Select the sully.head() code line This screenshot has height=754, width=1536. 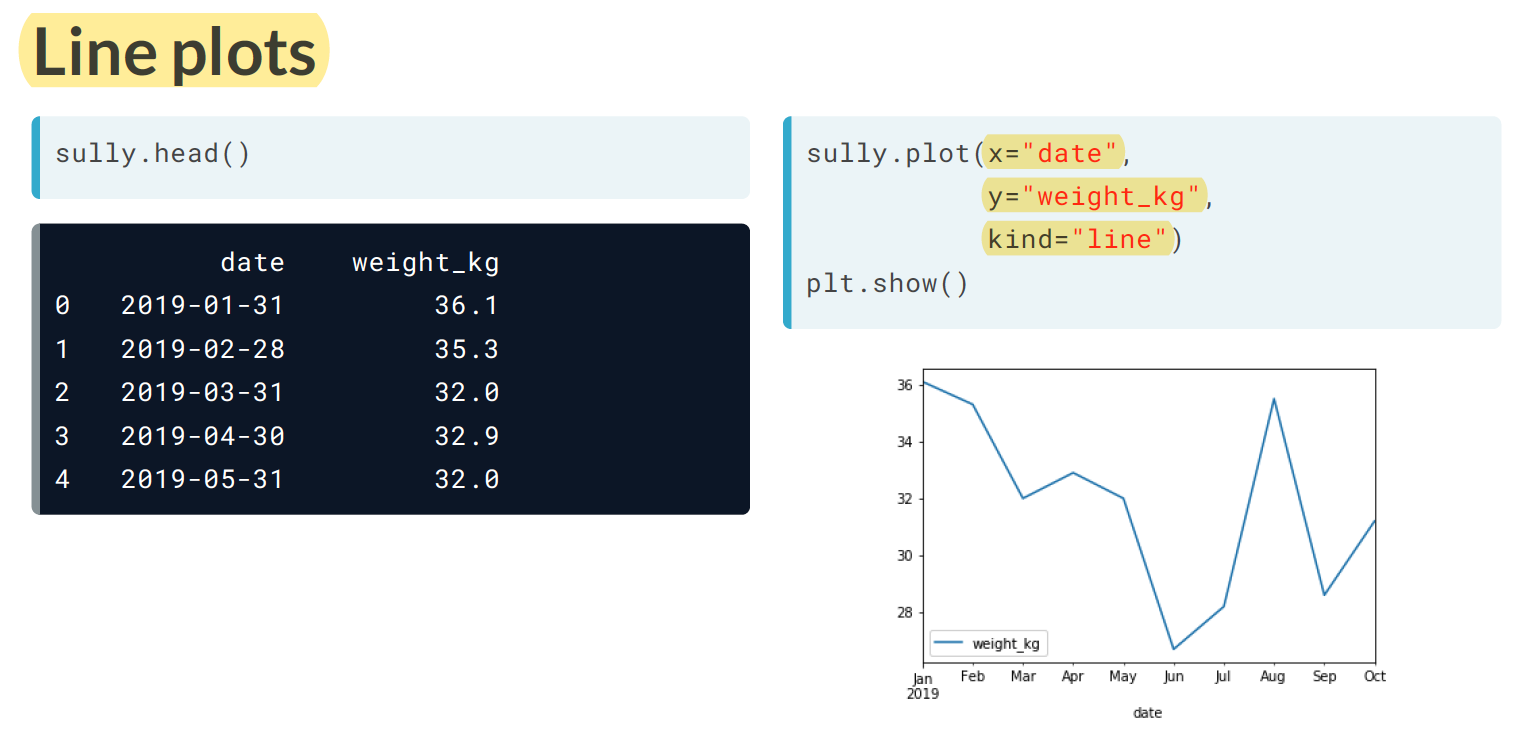153,154
